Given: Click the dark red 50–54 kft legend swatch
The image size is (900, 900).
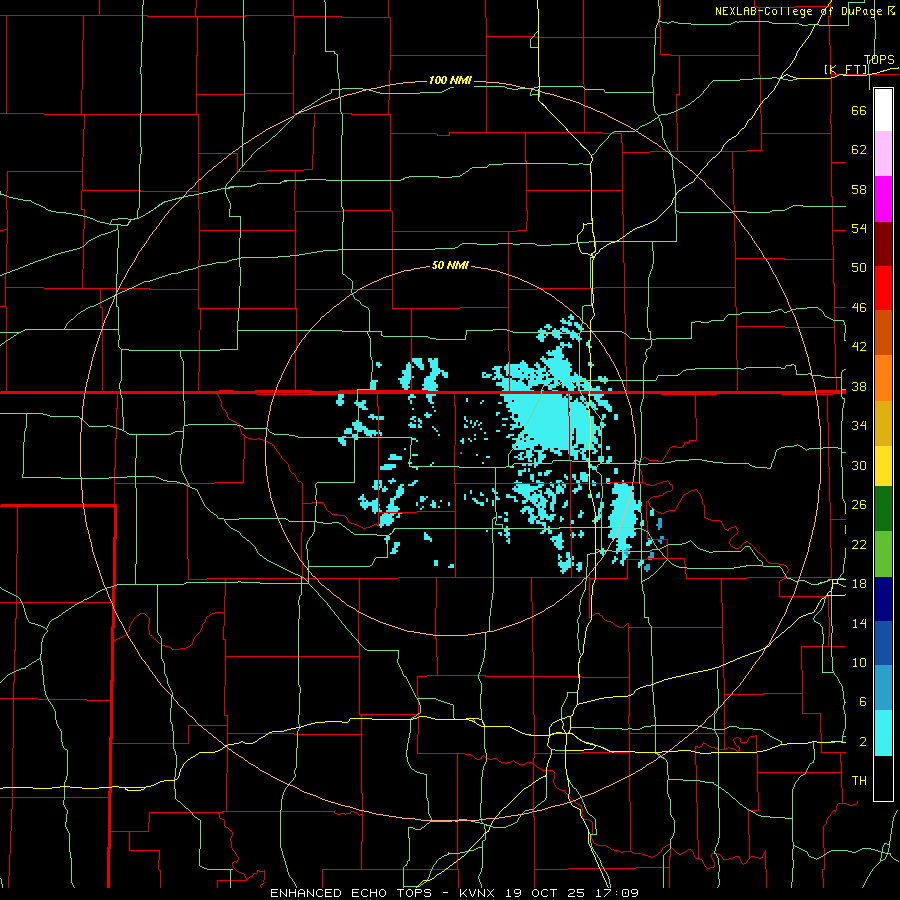Looking at the screenshot, I should 883,244.
